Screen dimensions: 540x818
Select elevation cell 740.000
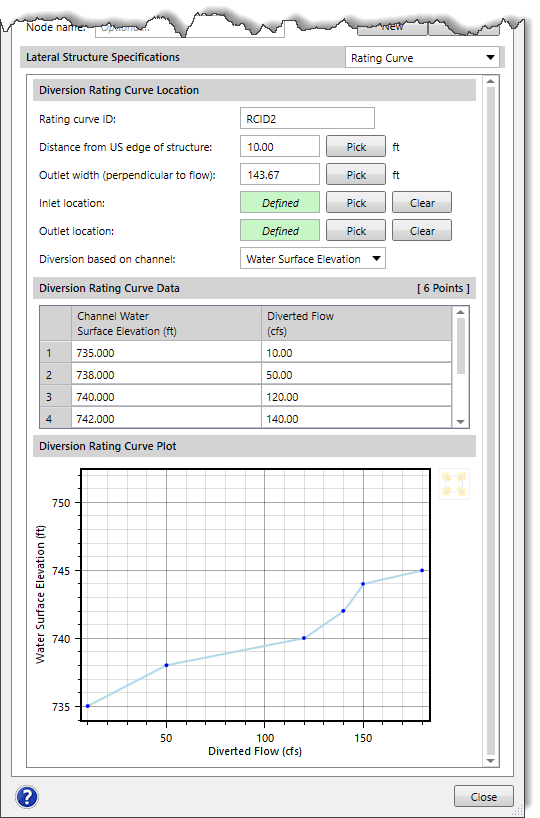point(166,396)
